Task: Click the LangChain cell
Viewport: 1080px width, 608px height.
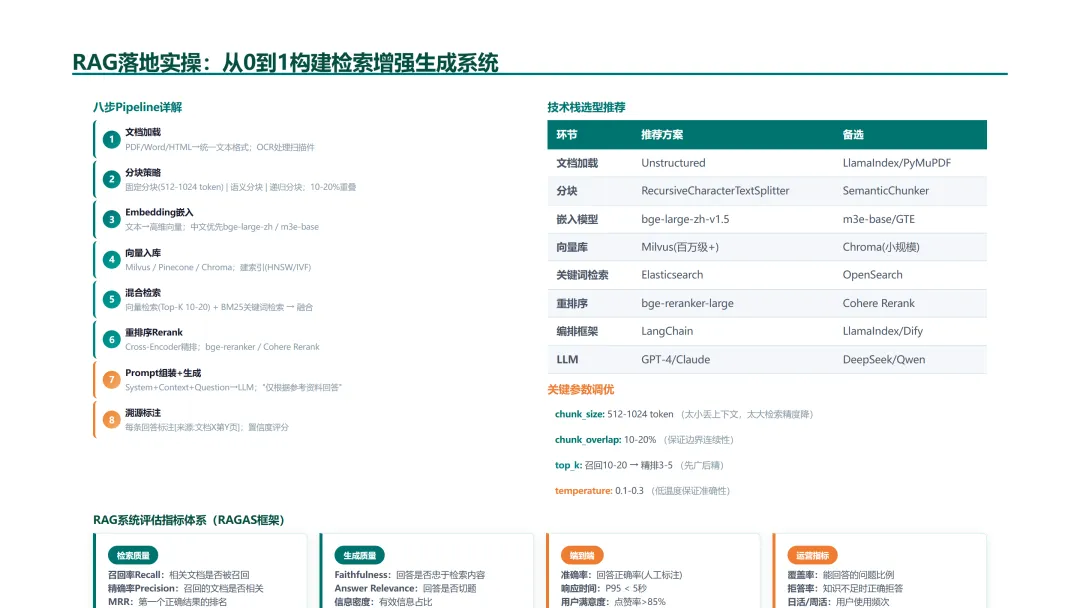Action: pos(667,331)
